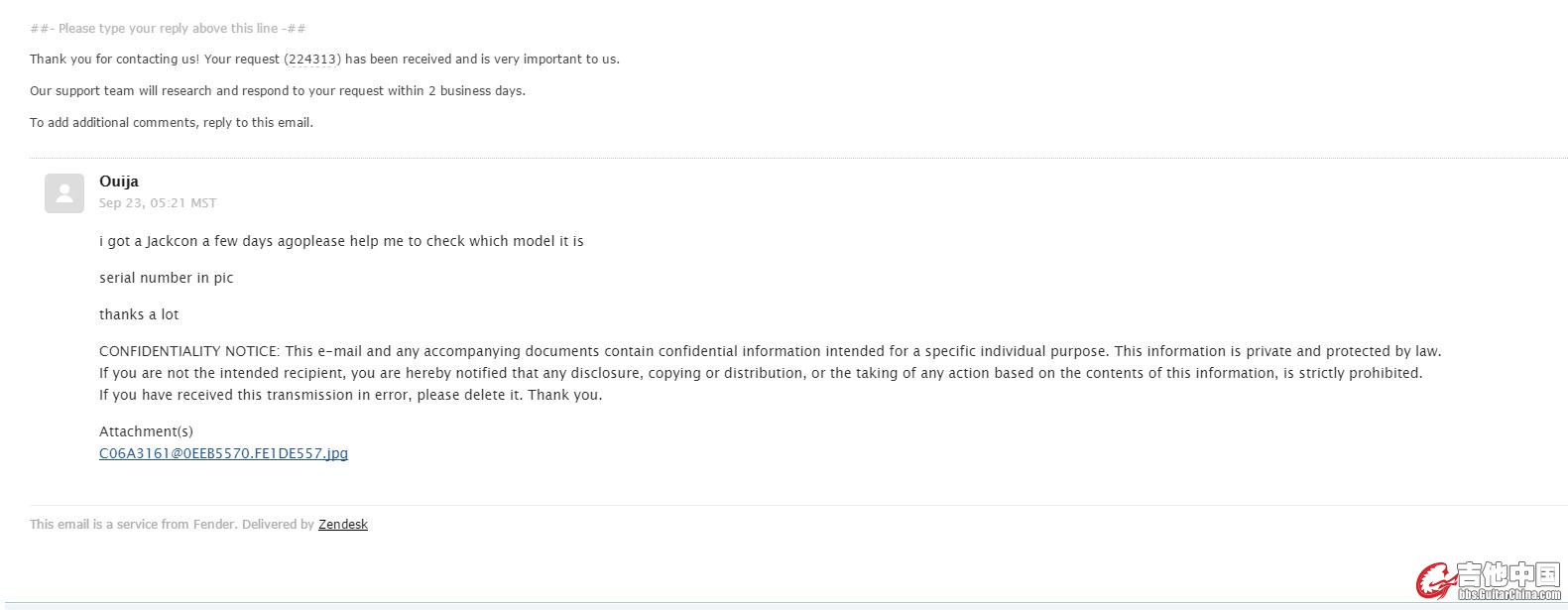Click the CONFIDENTIALITY NOTICE heading text
Image resolution: width=1568 pixels, height=610 pixels.
[189, 351]
